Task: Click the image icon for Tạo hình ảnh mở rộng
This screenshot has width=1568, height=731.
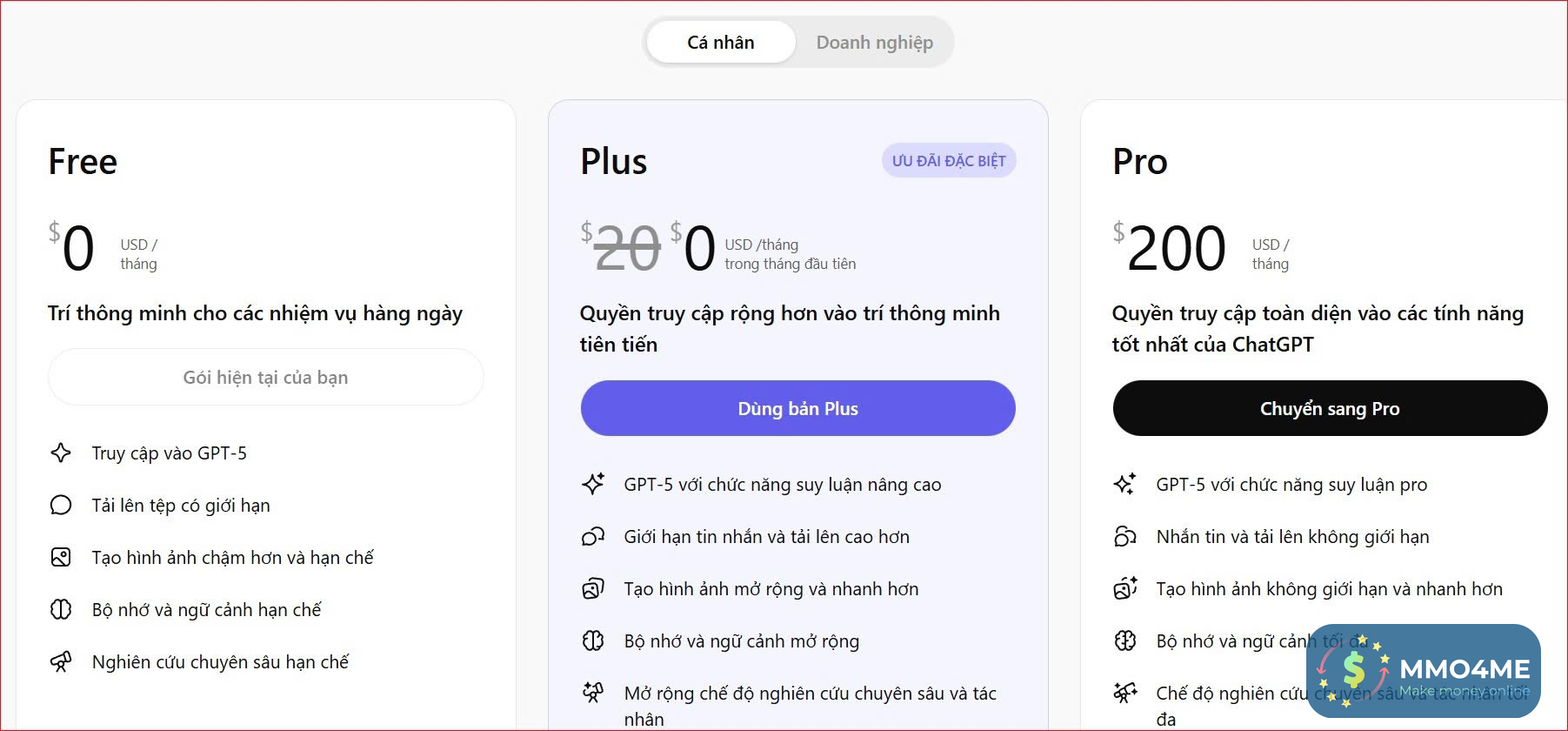Action: (593, 589)
